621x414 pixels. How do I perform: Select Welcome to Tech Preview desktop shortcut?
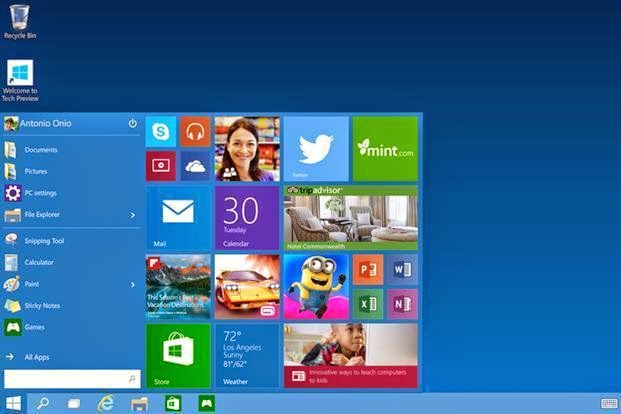click(x=20, y=81)
